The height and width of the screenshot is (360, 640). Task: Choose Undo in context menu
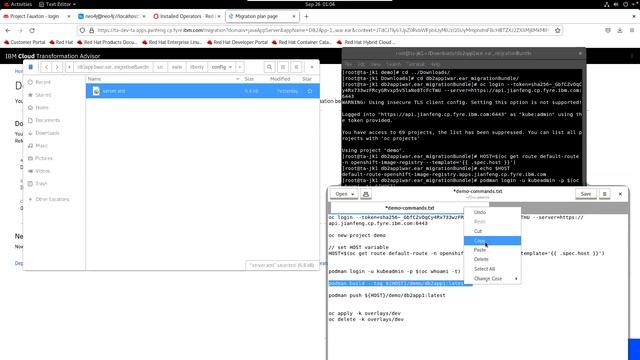pyautogui.click(x=492, y=212)
